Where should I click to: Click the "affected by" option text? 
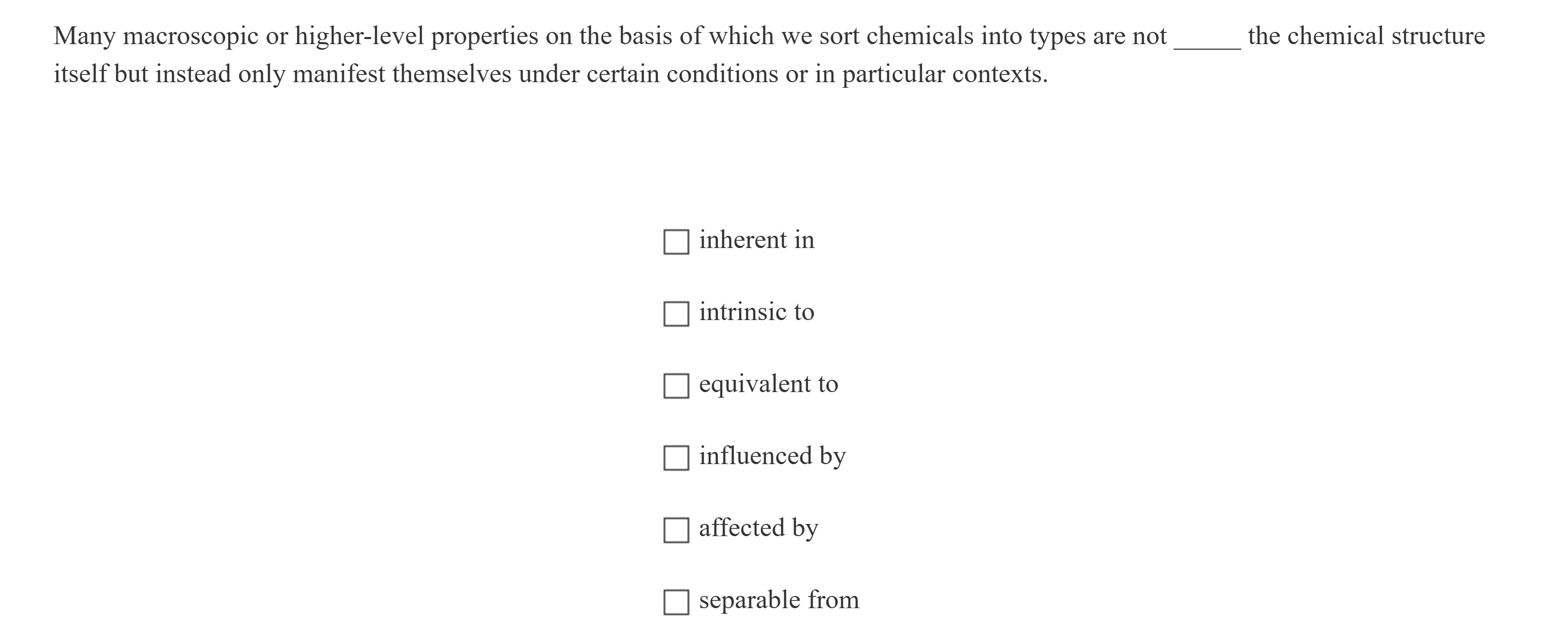tap(758, 528)
